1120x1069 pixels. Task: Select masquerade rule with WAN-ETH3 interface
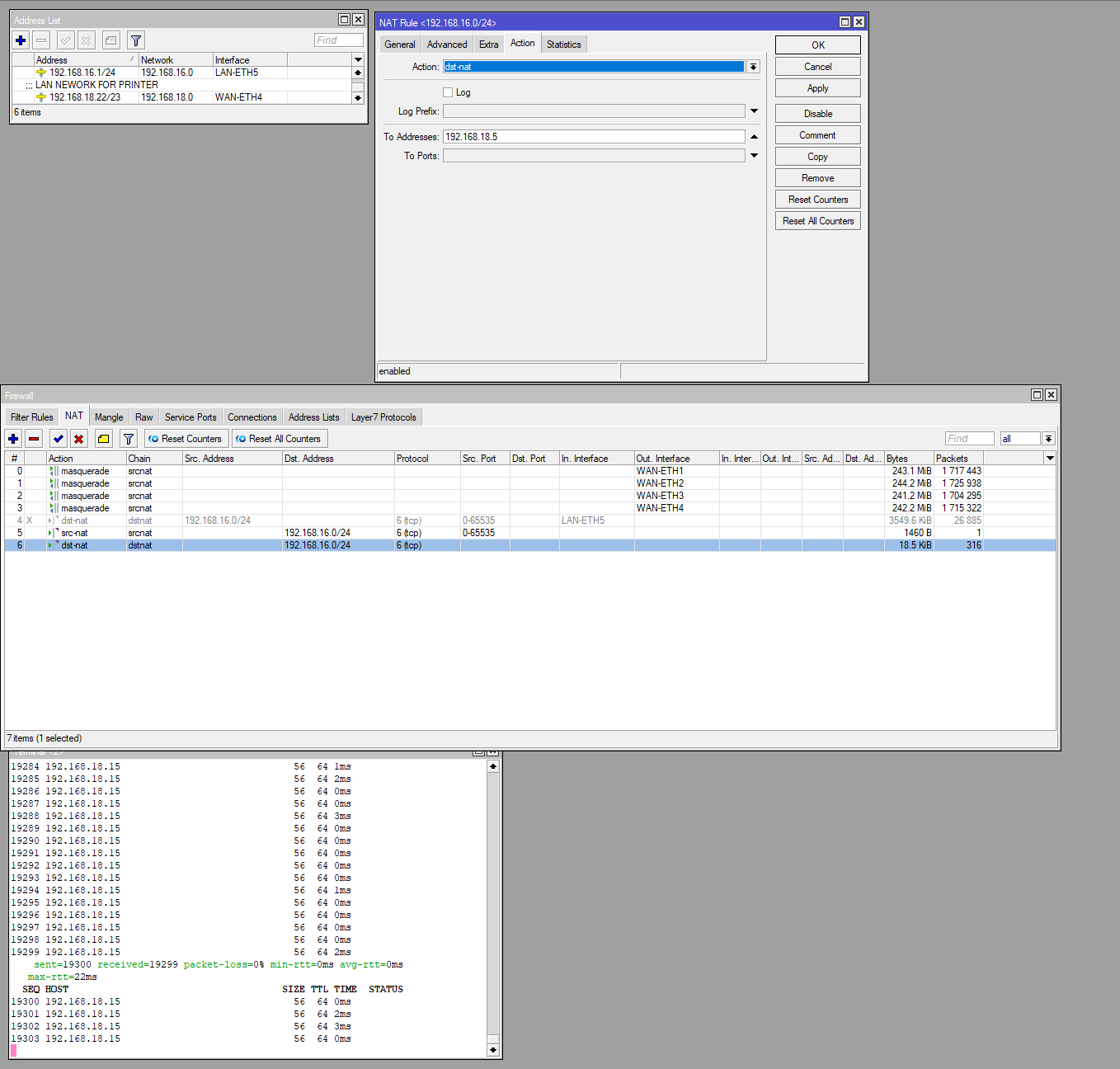click(x=529, y=496)
